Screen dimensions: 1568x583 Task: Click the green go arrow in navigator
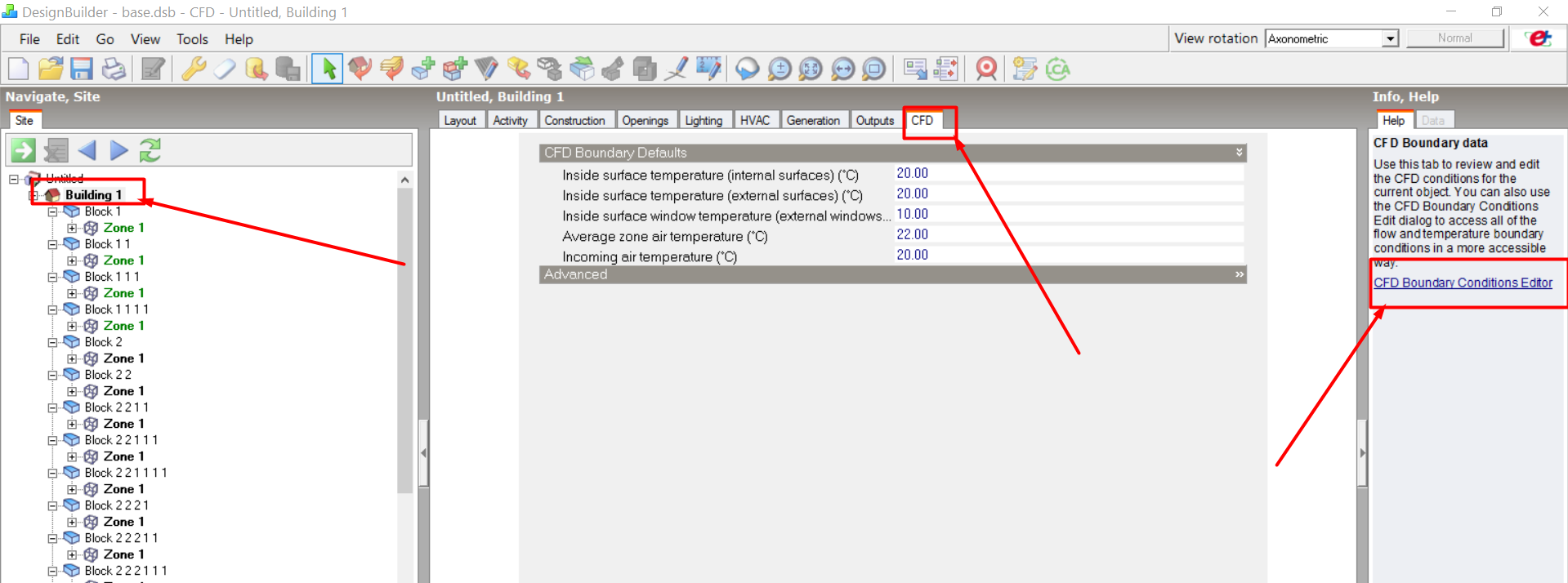coord(23,150)
